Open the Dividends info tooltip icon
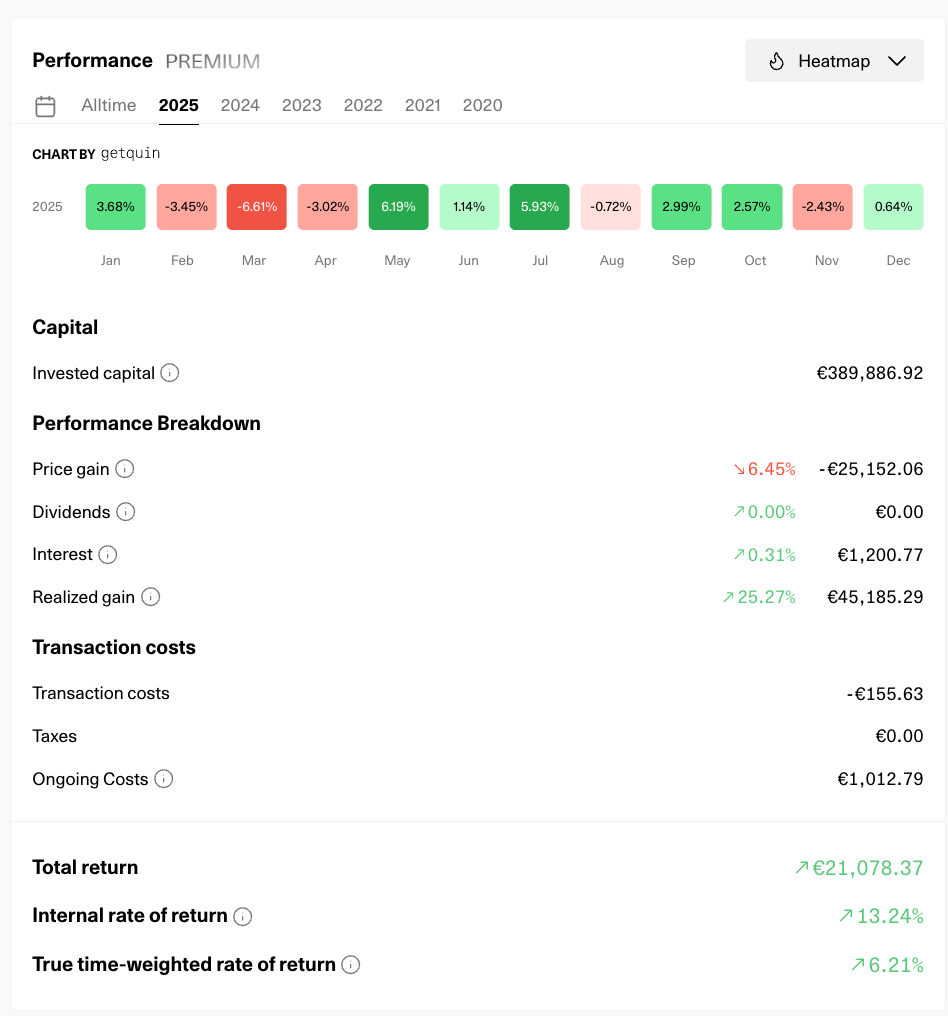 click(126, 512)
